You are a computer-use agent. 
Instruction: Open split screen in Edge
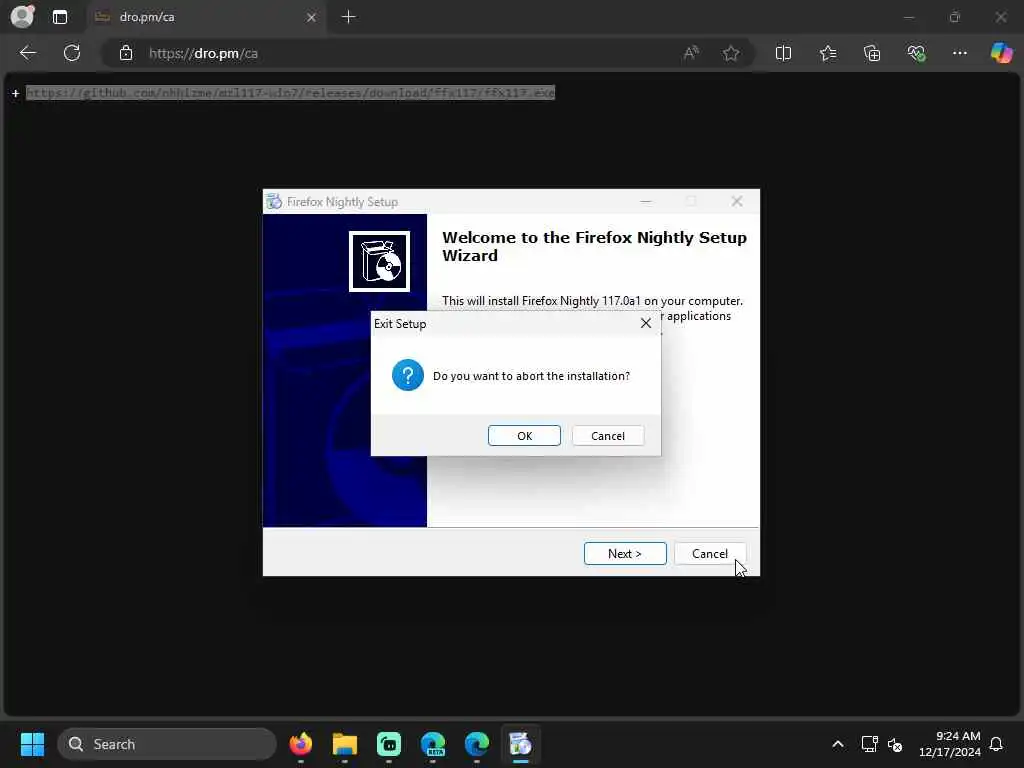783,53
